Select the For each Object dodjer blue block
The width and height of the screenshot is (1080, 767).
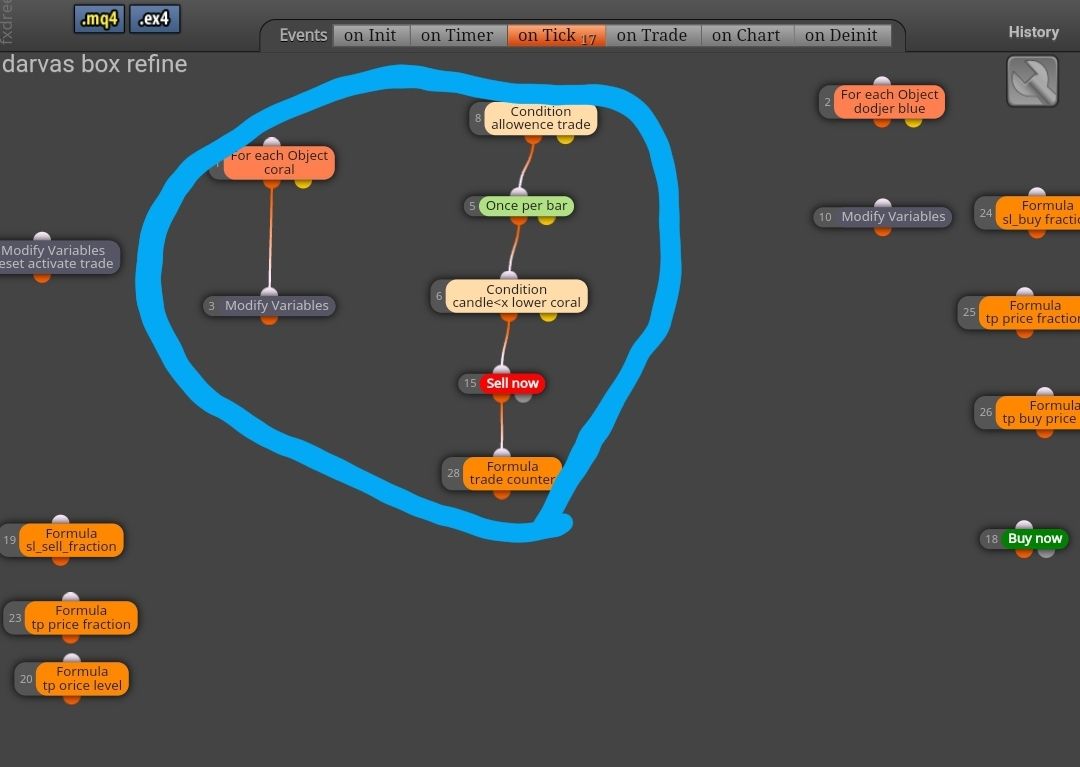889,102
